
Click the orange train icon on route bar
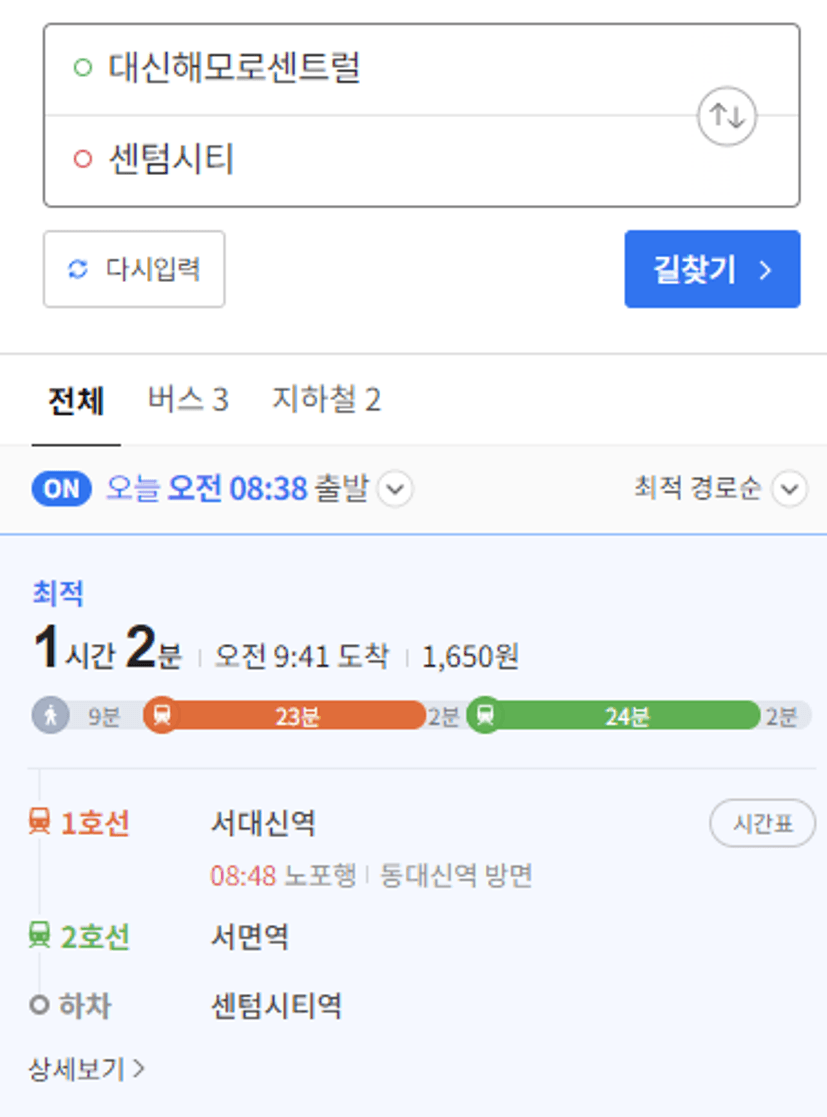[162, 715]
